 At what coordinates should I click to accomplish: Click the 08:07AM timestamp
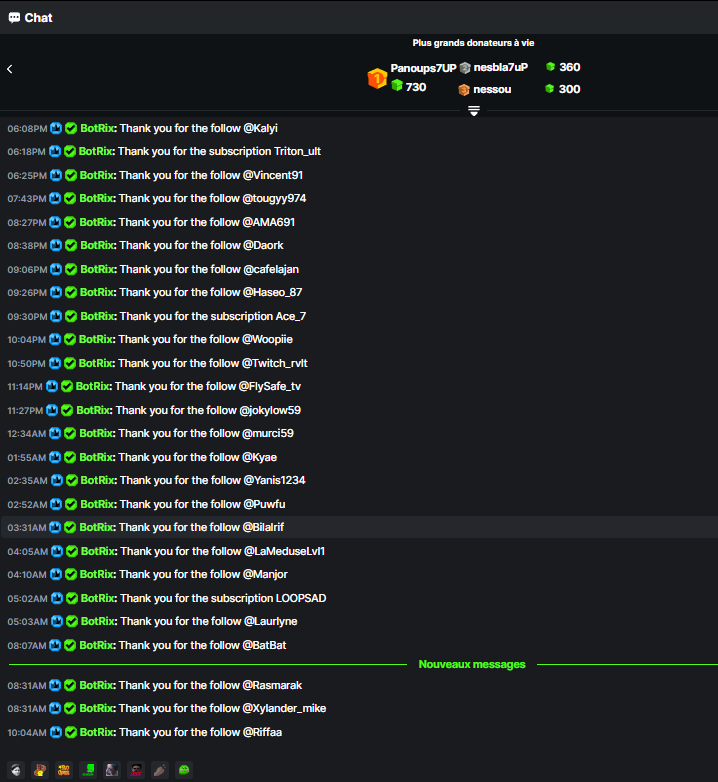[x=26, y=645]
